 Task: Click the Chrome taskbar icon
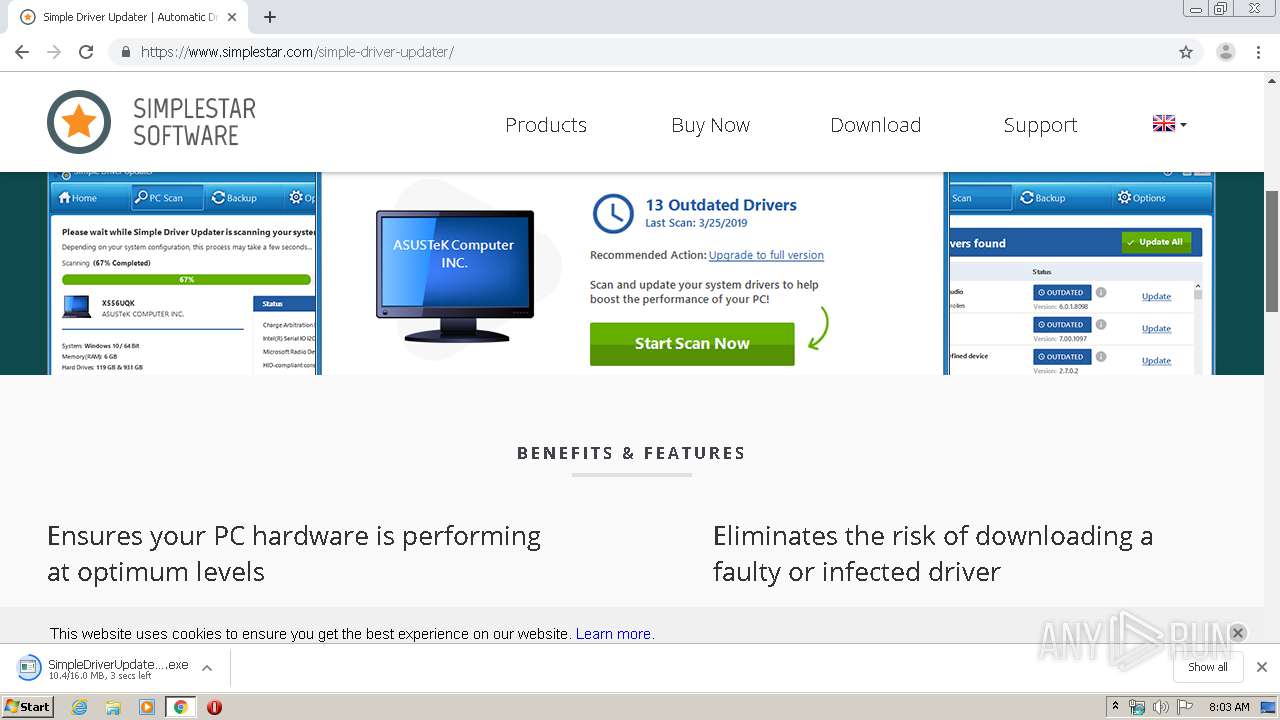(180, 707)
